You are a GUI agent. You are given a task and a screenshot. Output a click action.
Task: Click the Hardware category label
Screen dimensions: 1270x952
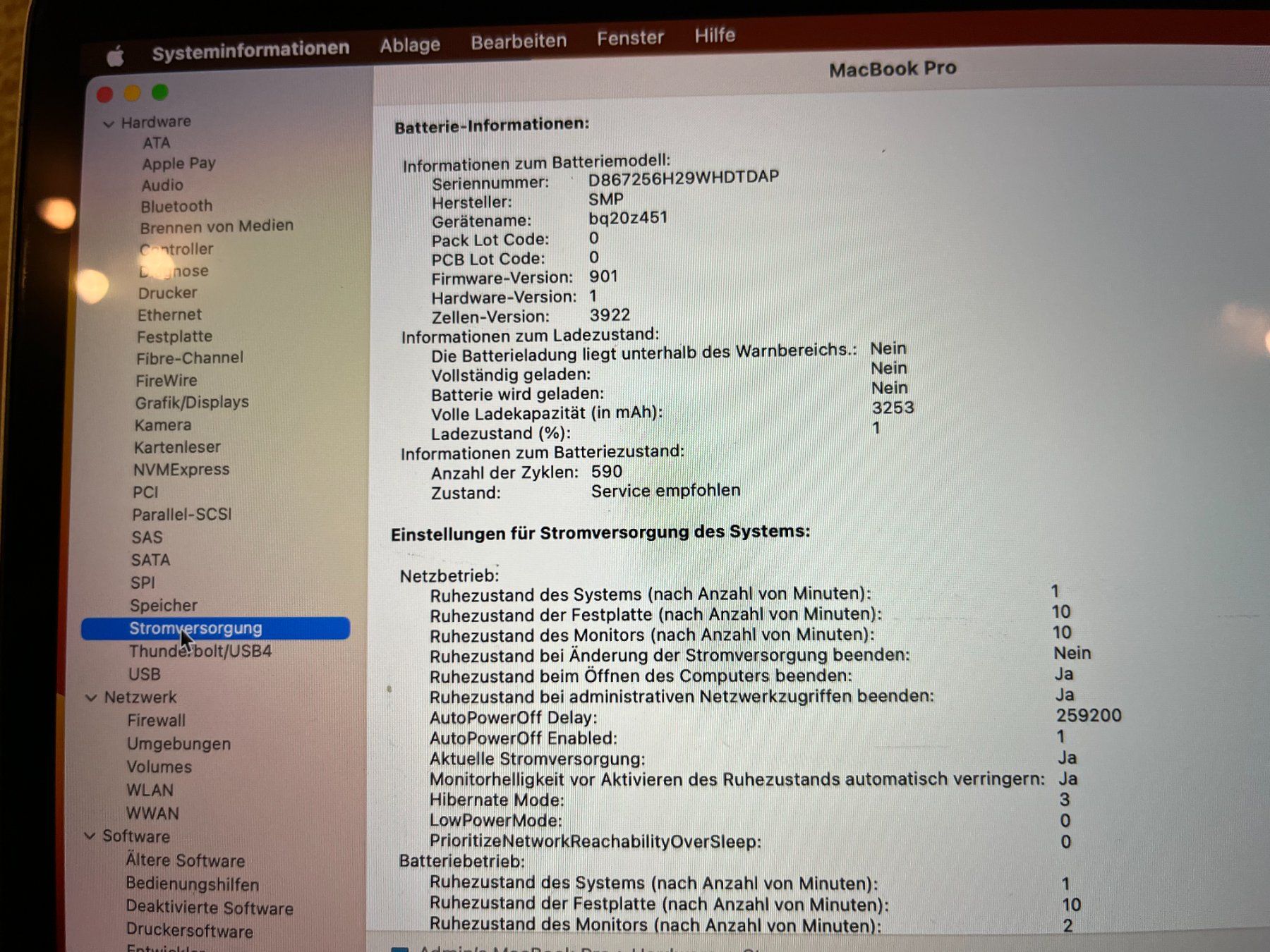(x=156, y=122)
